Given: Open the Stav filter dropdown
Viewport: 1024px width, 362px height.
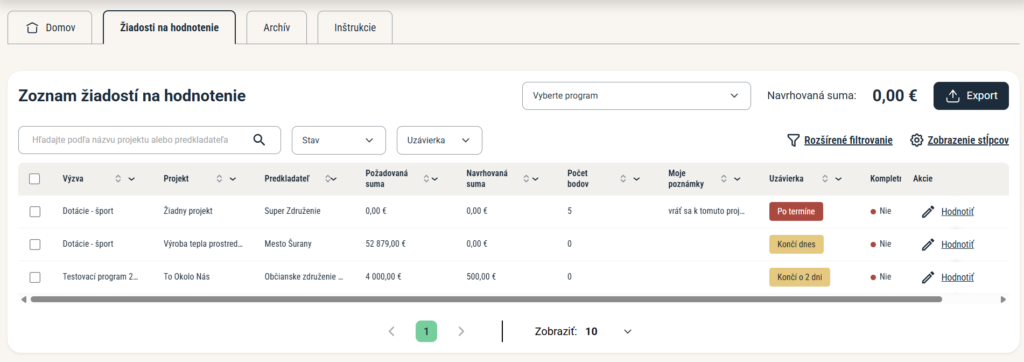Looking at the screenshot, I should tap(339, 140).
